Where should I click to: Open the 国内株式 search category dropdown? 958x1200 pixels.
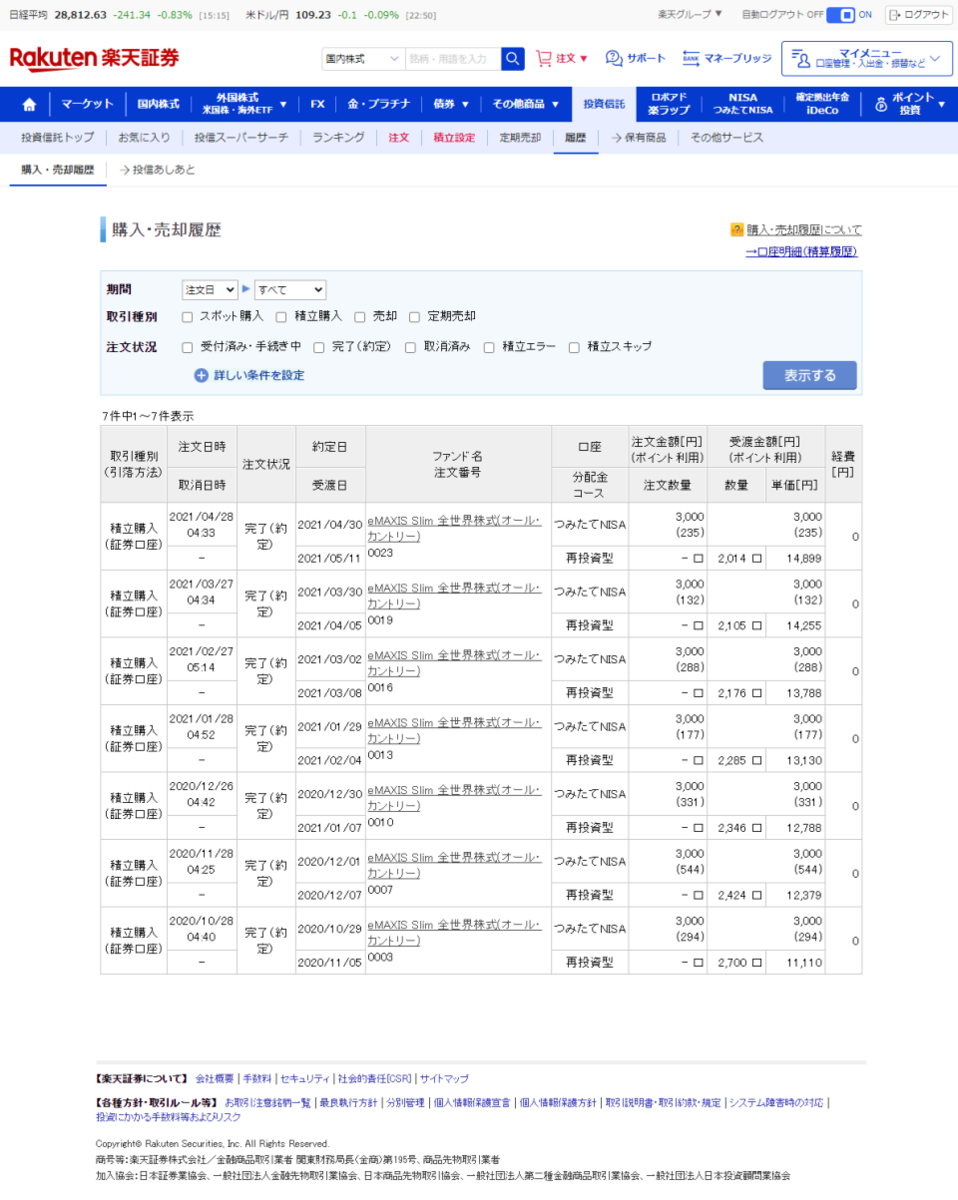pos(363,59)
